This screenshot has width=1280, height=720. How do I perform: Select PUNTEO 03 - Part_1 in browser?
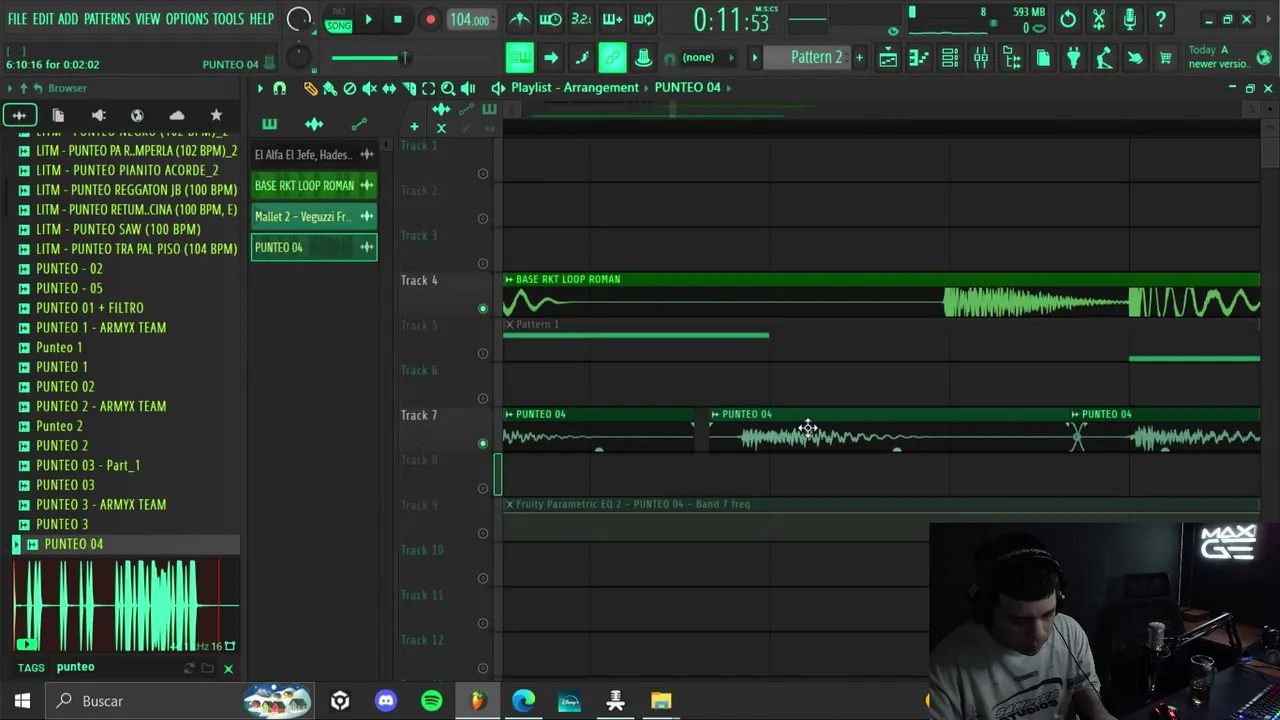coord(88,465)
